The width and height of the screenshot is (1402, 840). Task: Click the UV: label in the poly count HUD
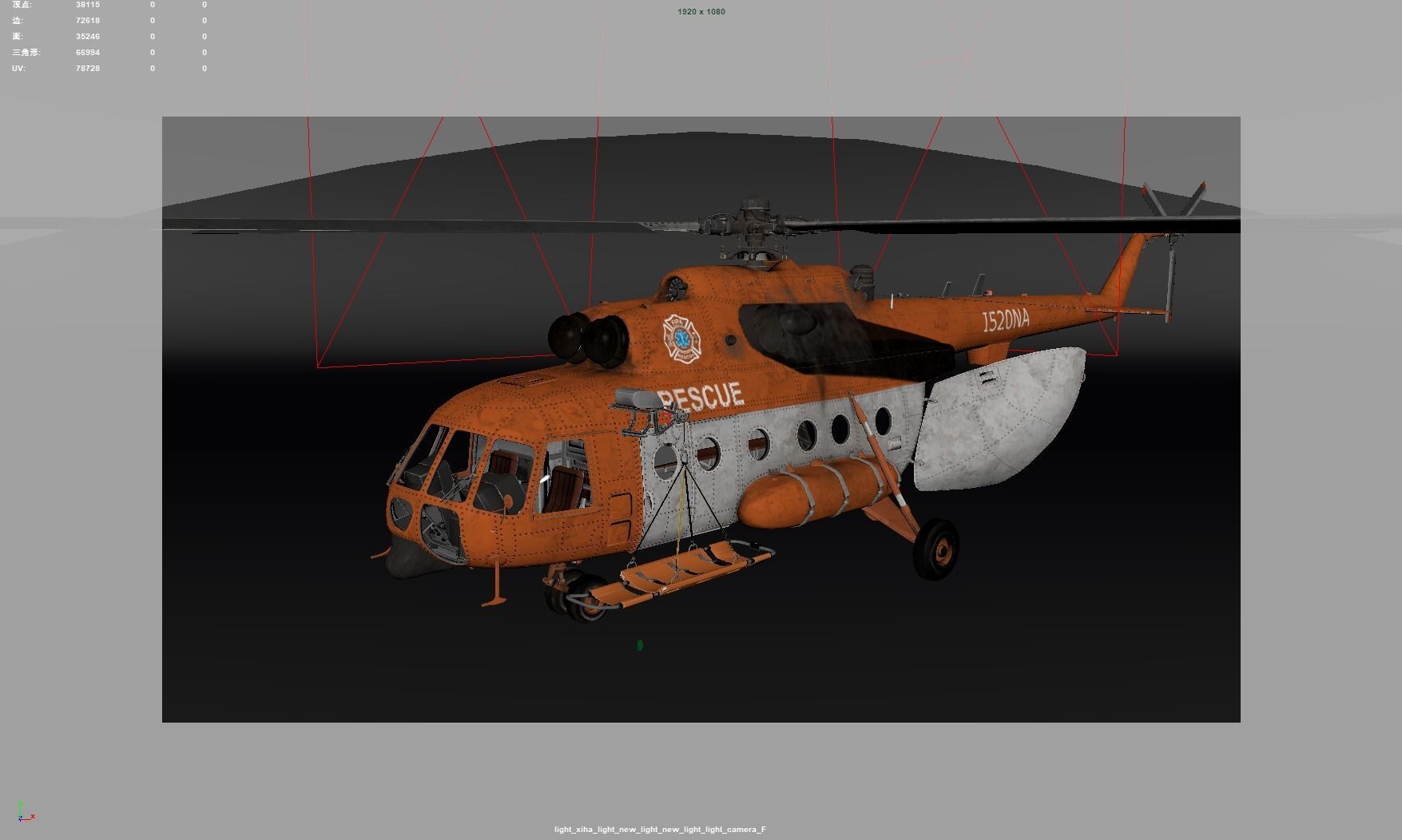18,69
